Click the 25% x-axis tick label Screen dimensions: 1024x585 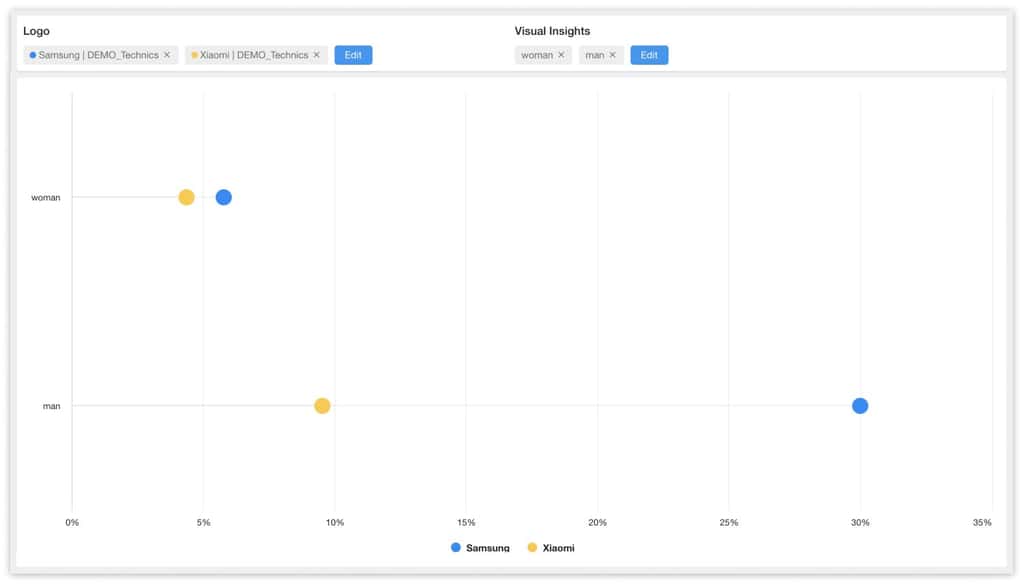729,522
